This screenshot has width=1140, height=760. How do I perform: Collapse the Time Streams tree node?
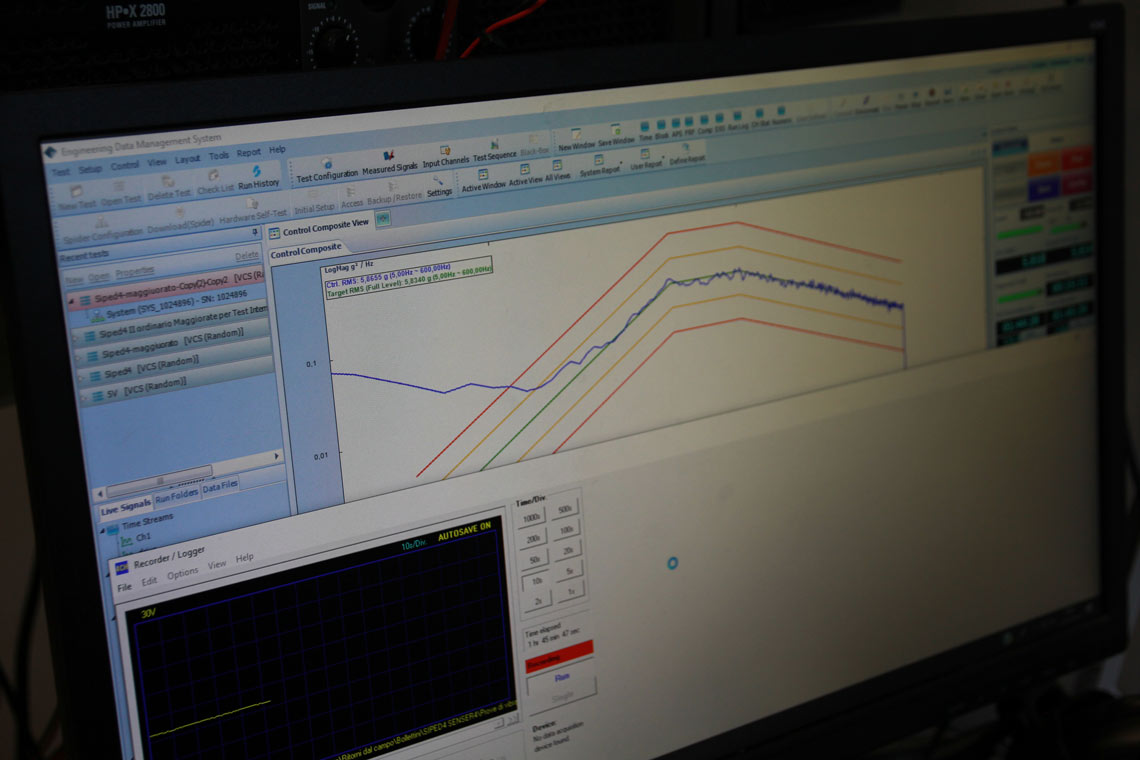(x=103, y=530)
